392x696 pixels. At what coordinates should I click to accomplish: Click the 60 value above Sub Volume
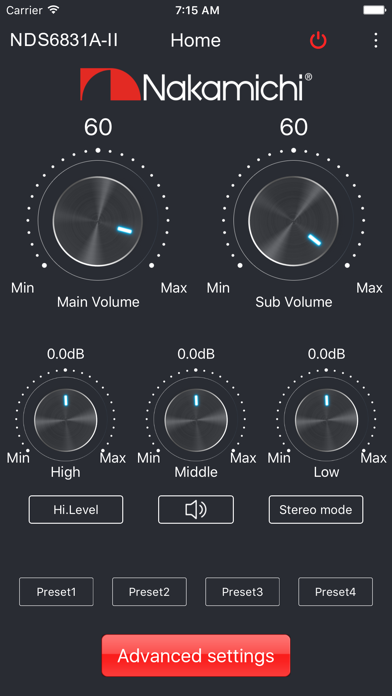(x=293, y=127)
